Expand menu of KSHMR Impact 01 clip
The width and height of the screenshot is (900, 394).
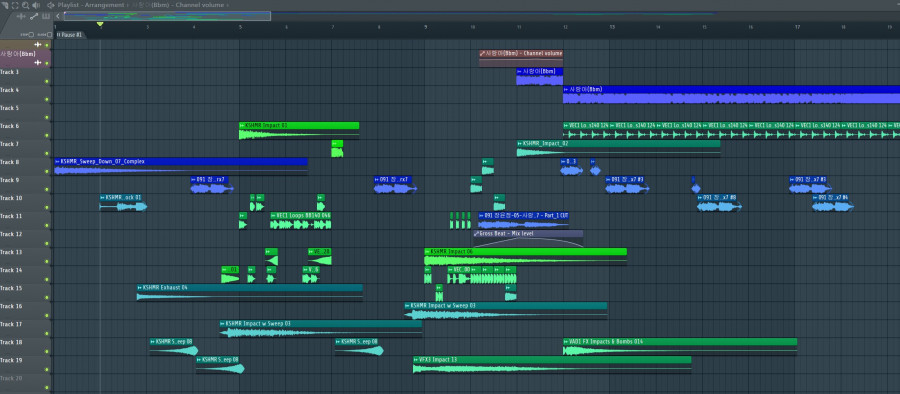coord(242,125)
